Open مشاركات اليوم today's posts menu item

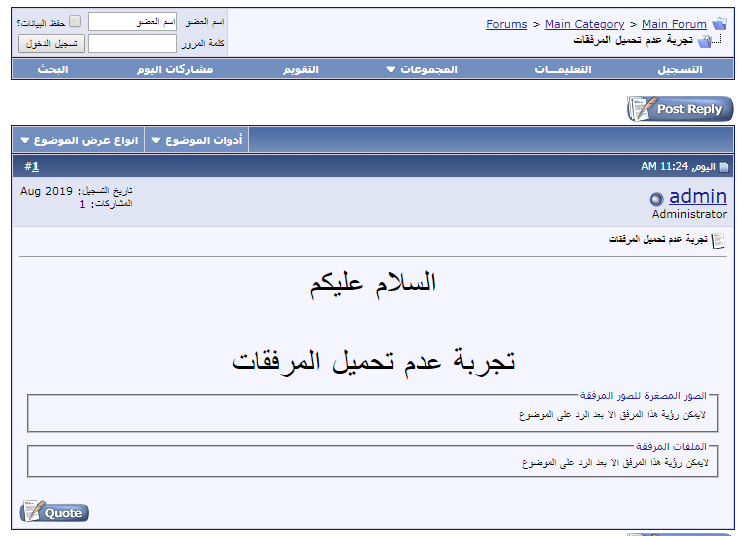(x=175, y=69)
